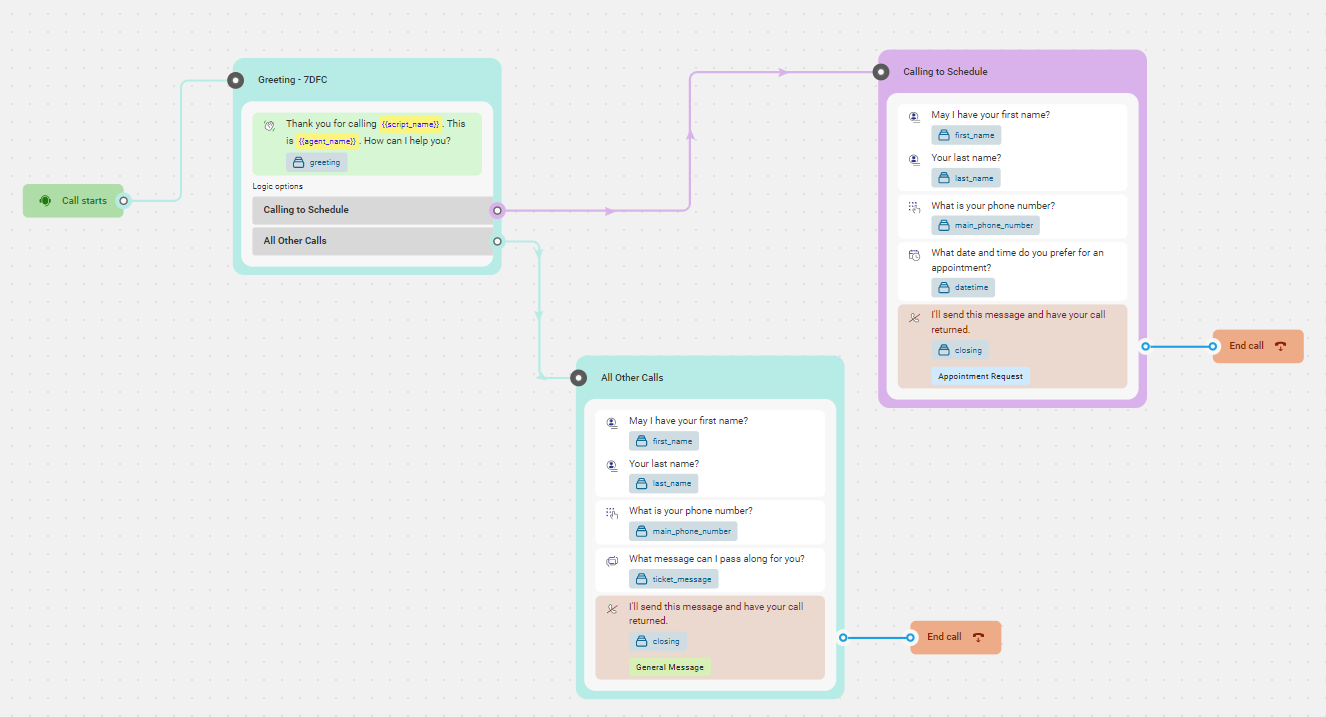The width and height of the screenshot is (1326, 717).
Task: Click the Call starts node
Action: point(73,200)
